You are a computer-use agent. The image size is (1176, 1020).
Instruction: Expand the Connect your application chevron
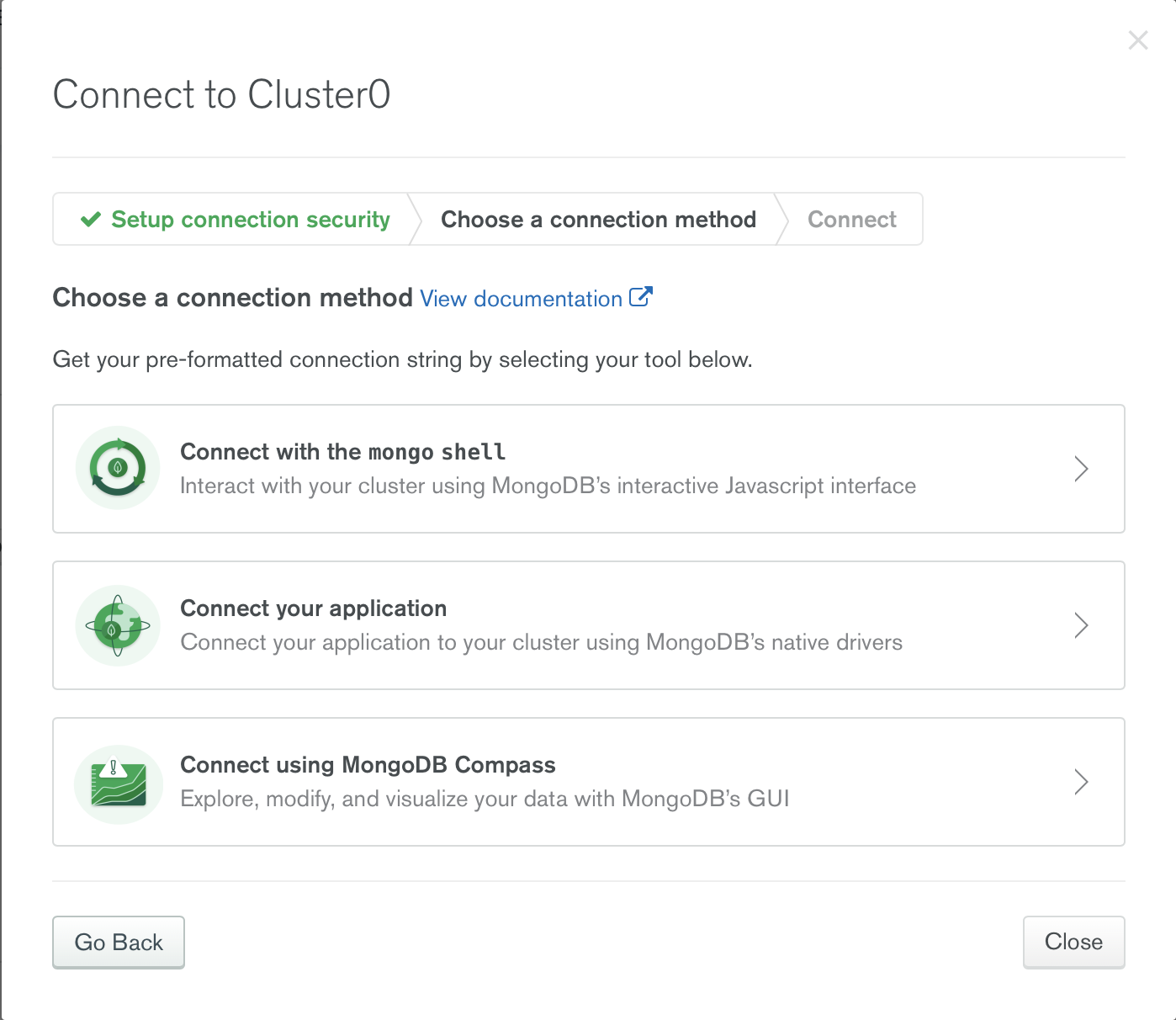pyautogui.click(x=1082, y=625)
